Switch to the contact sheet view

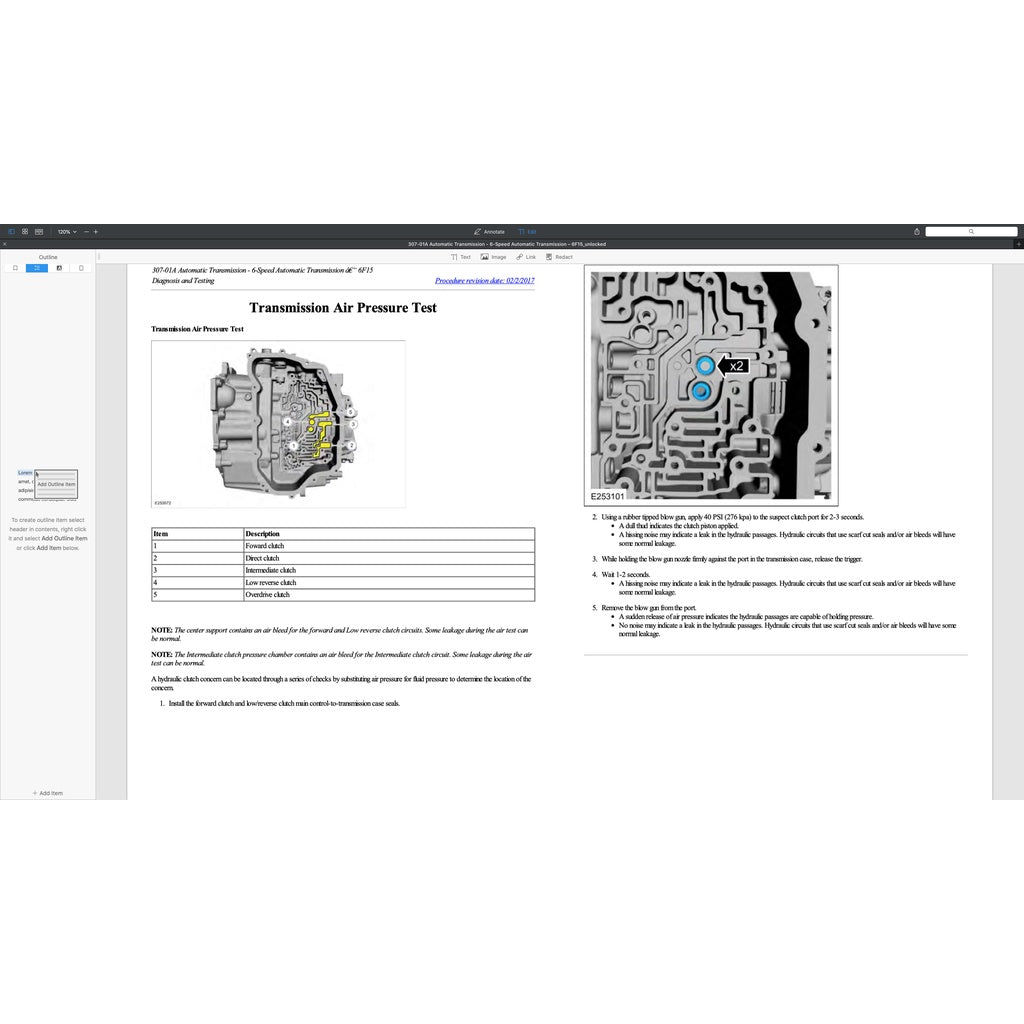39,231
